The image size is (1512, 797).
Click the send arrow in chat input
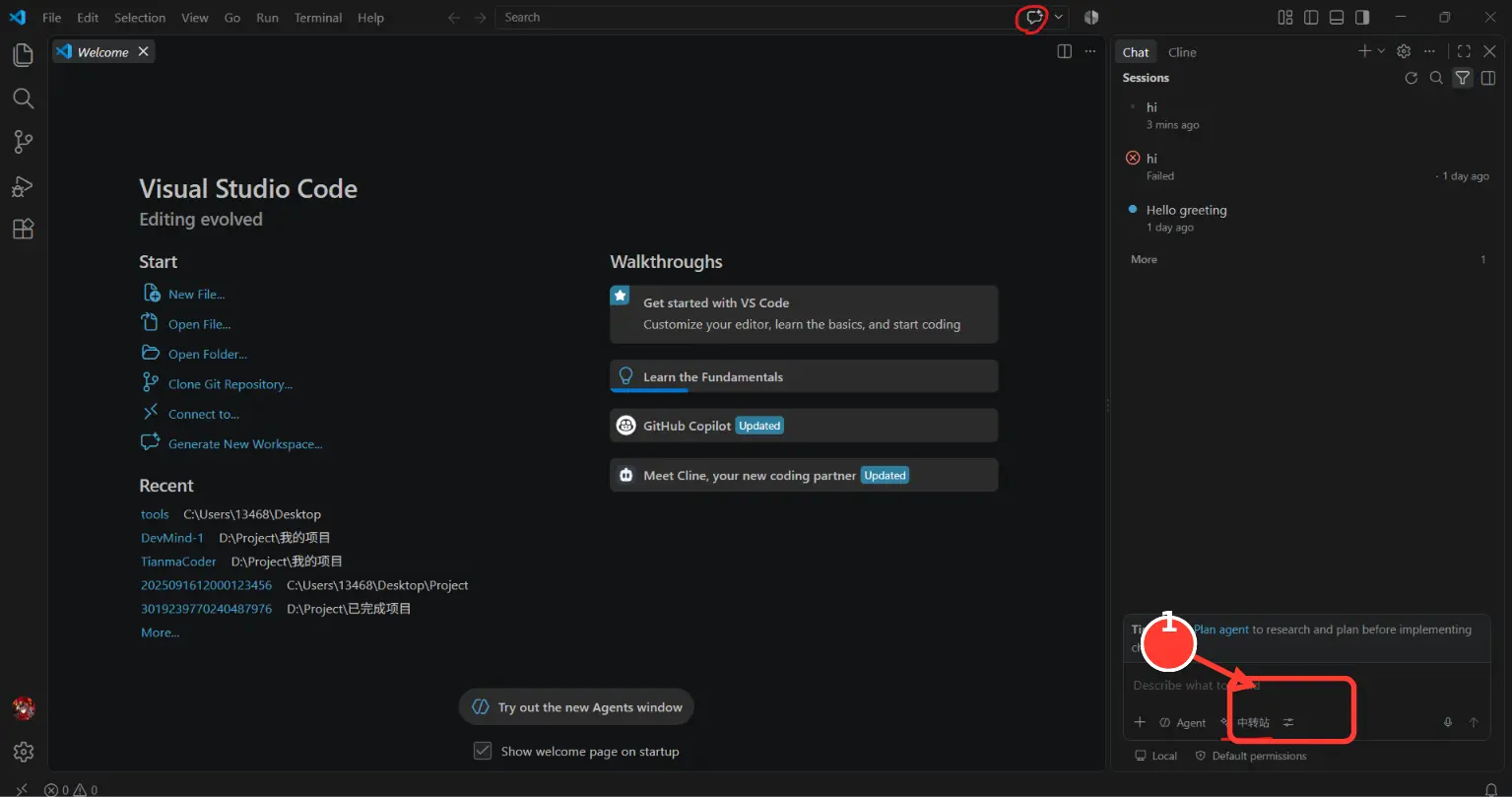coord(1474,722)
